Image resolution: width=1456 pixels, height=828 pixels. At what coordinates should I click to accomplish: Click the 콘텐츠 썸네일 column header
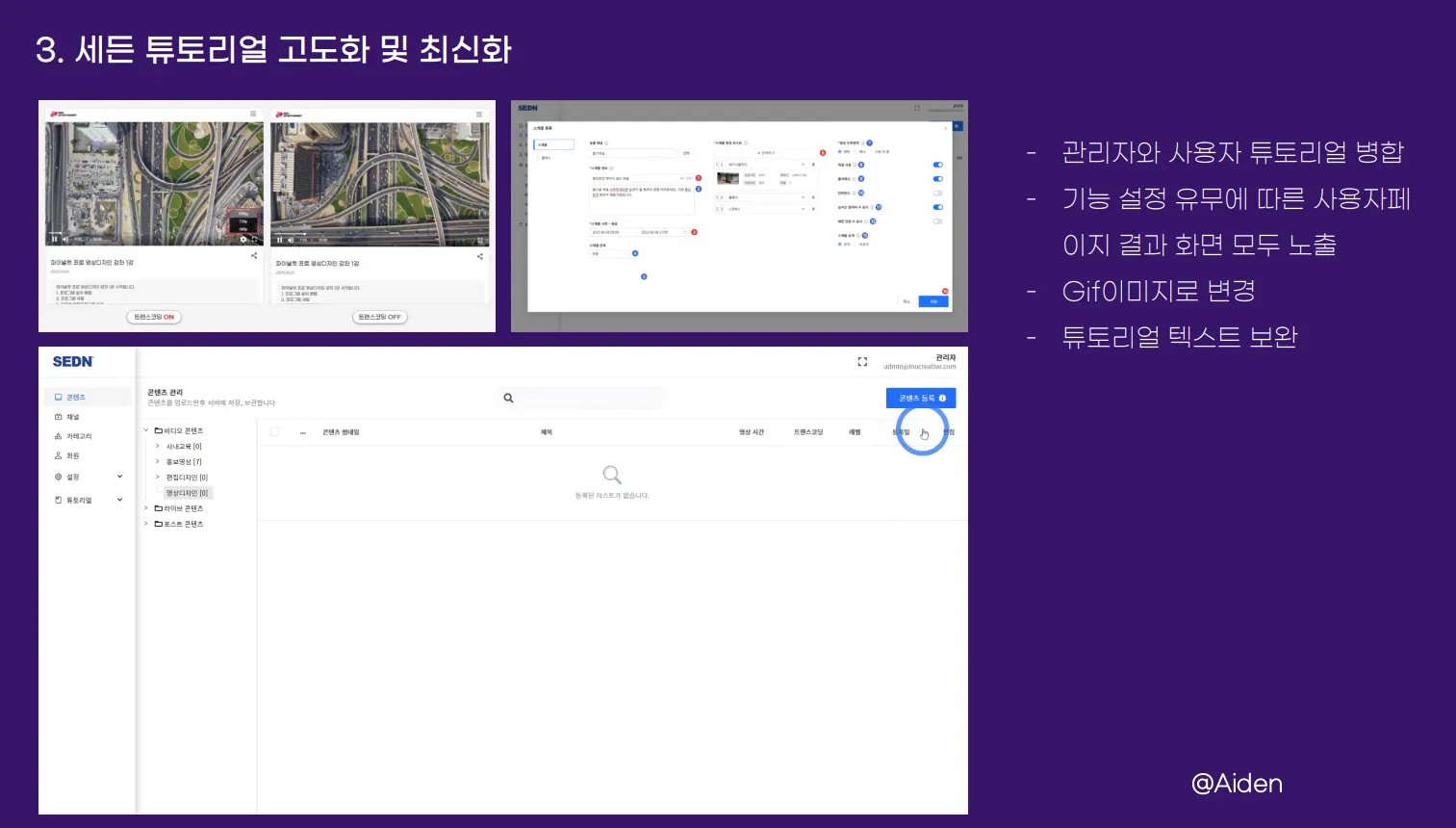[341, 432]
